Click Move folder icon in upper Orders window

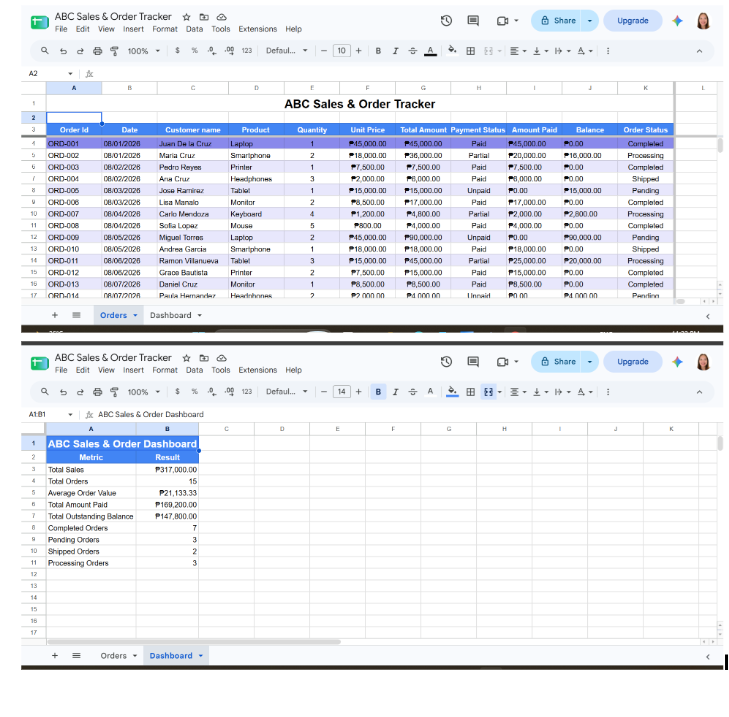(x=204, y=17)
